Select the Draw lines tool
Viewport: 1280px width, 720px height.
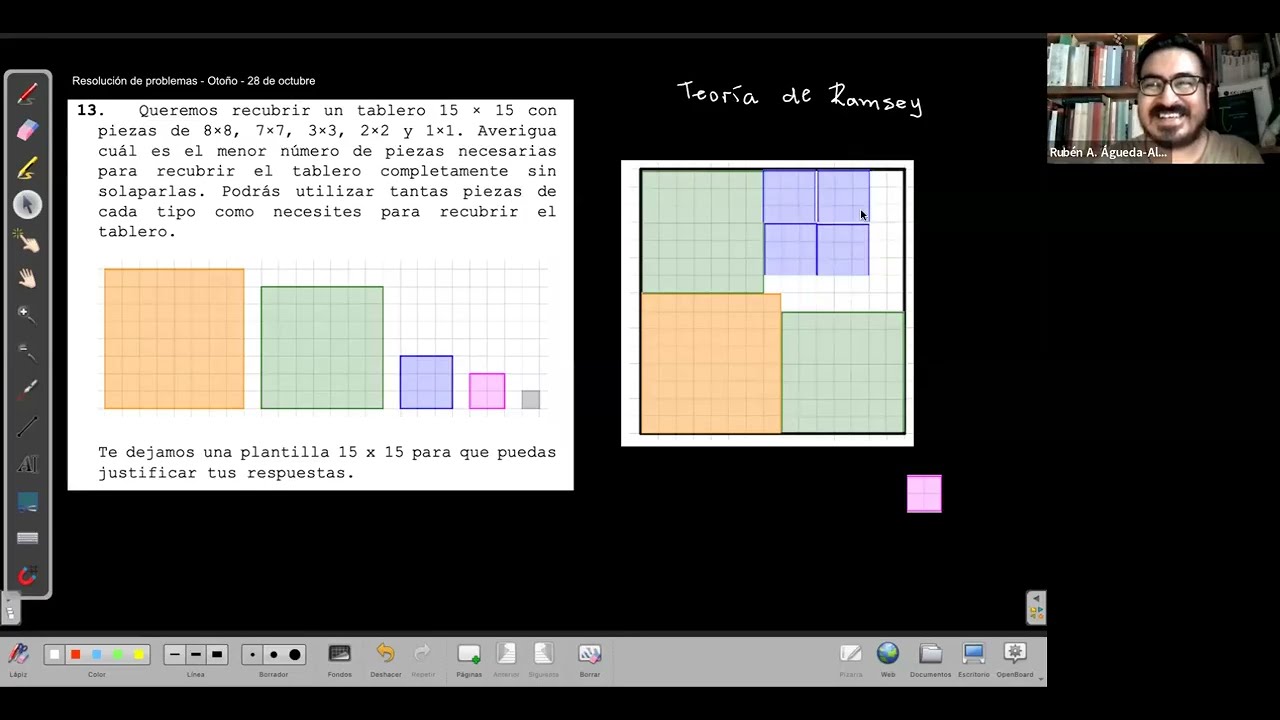click(x=27, y=427)
